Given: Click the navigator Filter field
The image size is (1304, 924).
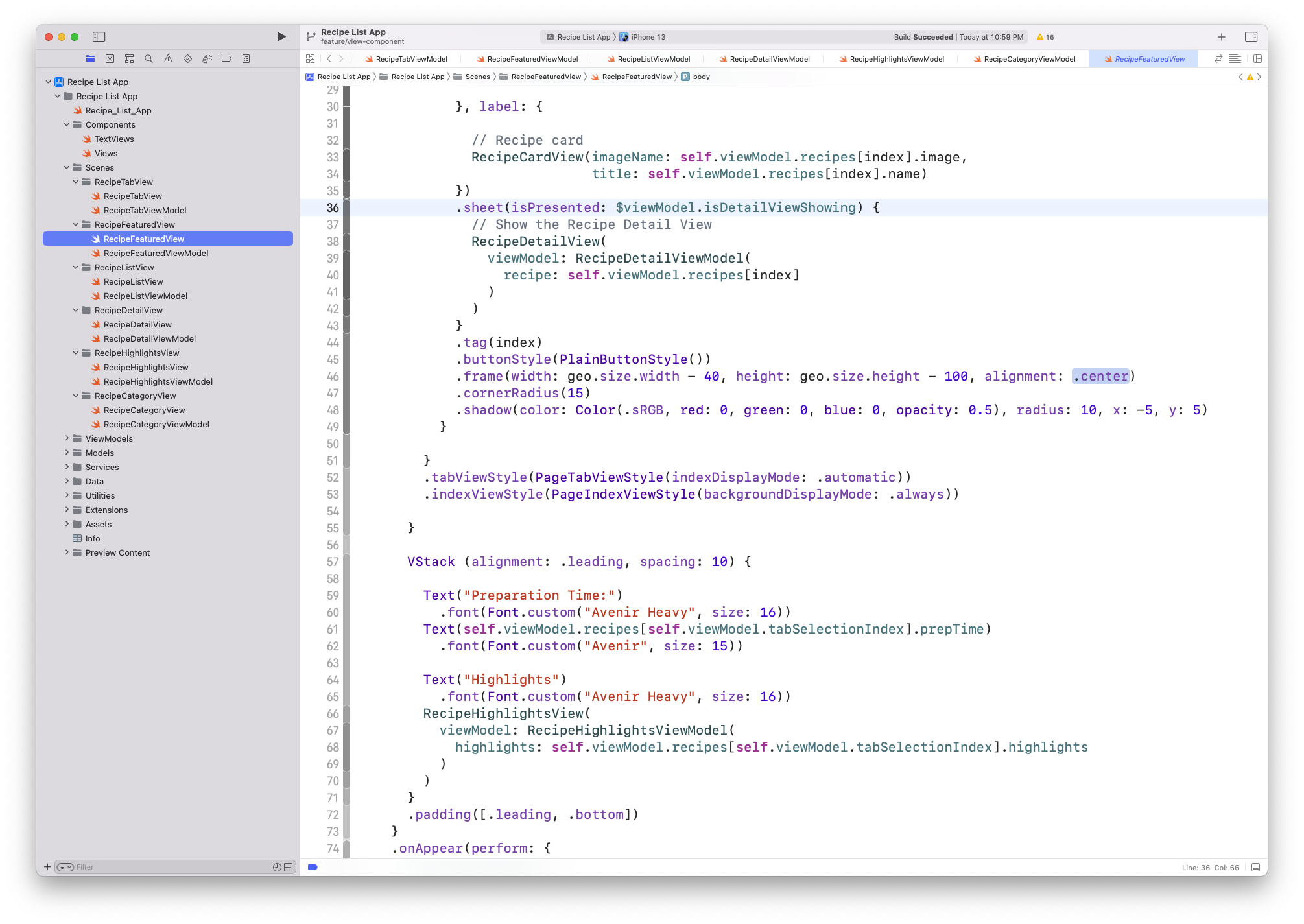Looking at the screenshot, I should tap(172, 867).
